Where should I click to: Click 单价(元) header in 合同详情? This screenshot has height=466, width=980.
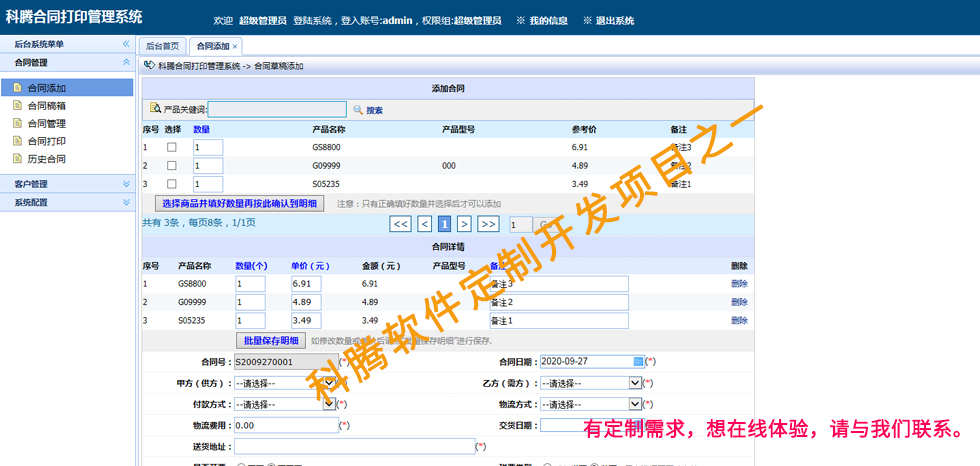point(311,266)
